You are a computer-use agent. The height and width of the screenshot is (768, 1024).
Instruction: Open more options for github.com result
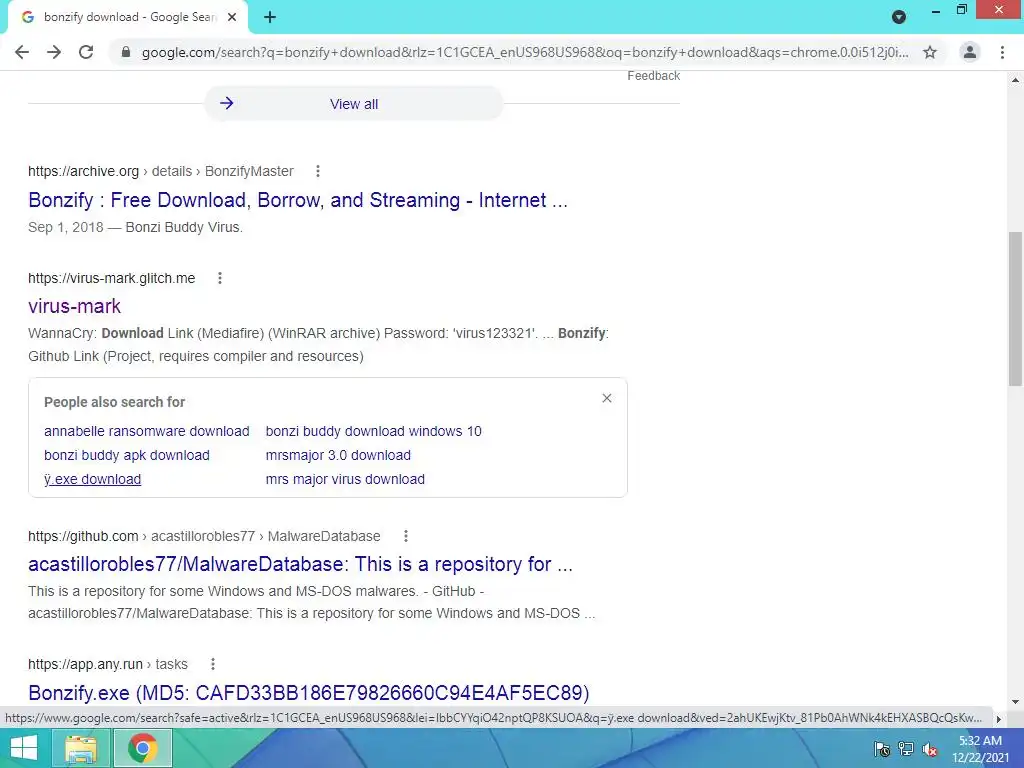click(x=406, y=536)
